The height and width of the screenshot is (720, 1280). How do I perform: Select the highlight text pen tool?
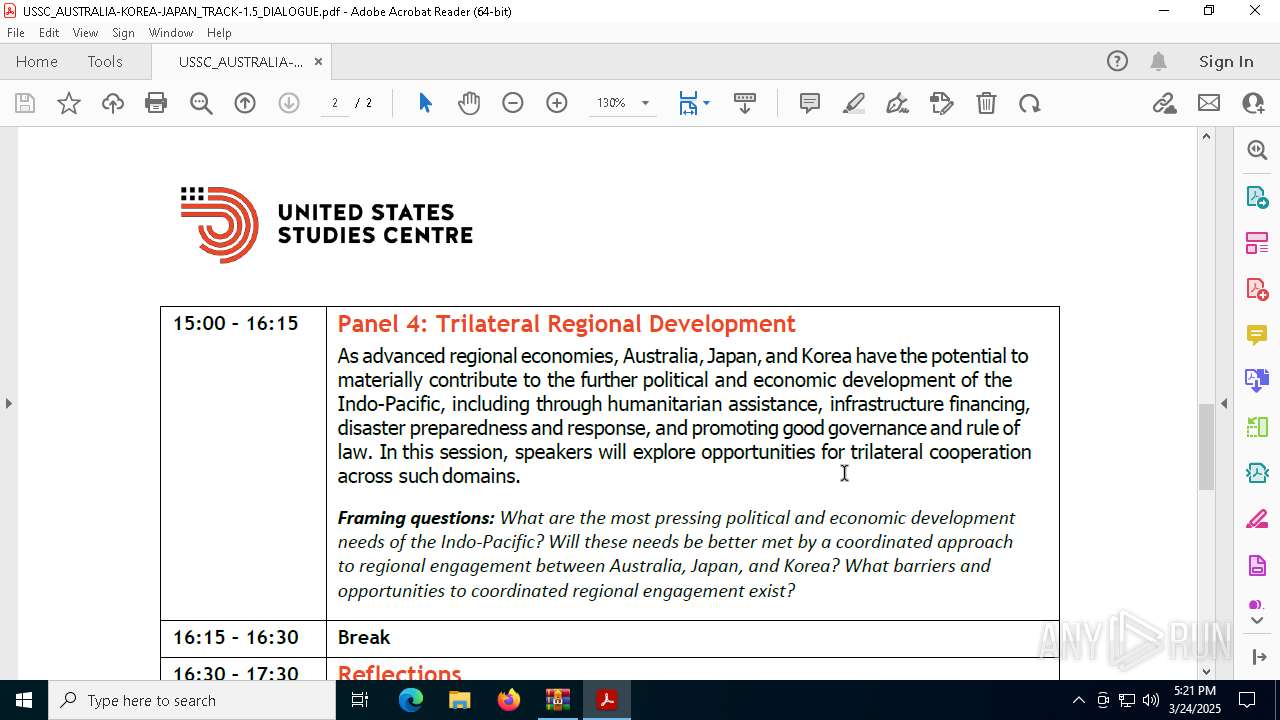point(854,103)
